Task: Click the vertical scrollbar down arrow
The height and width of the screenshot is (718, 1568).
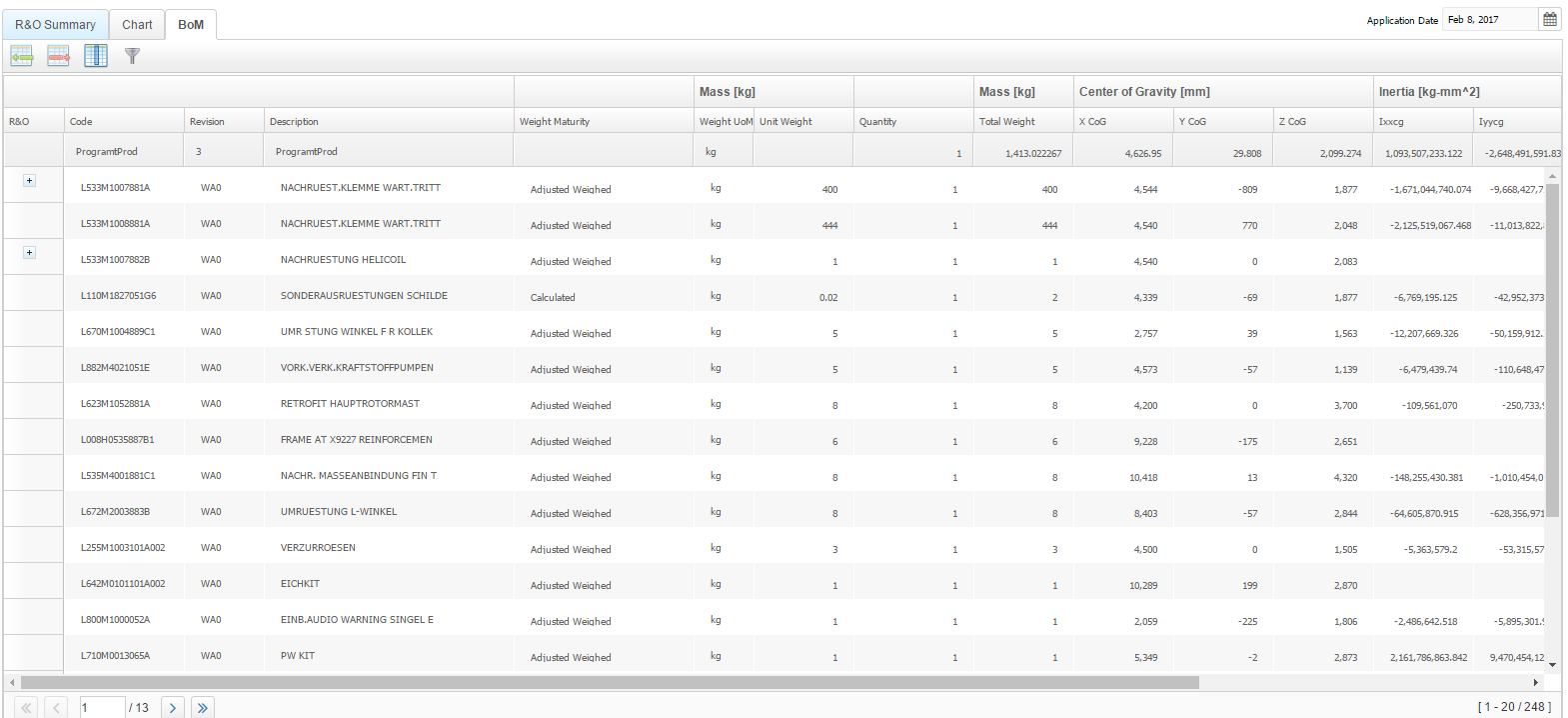Action: [x=1552, y=664]
